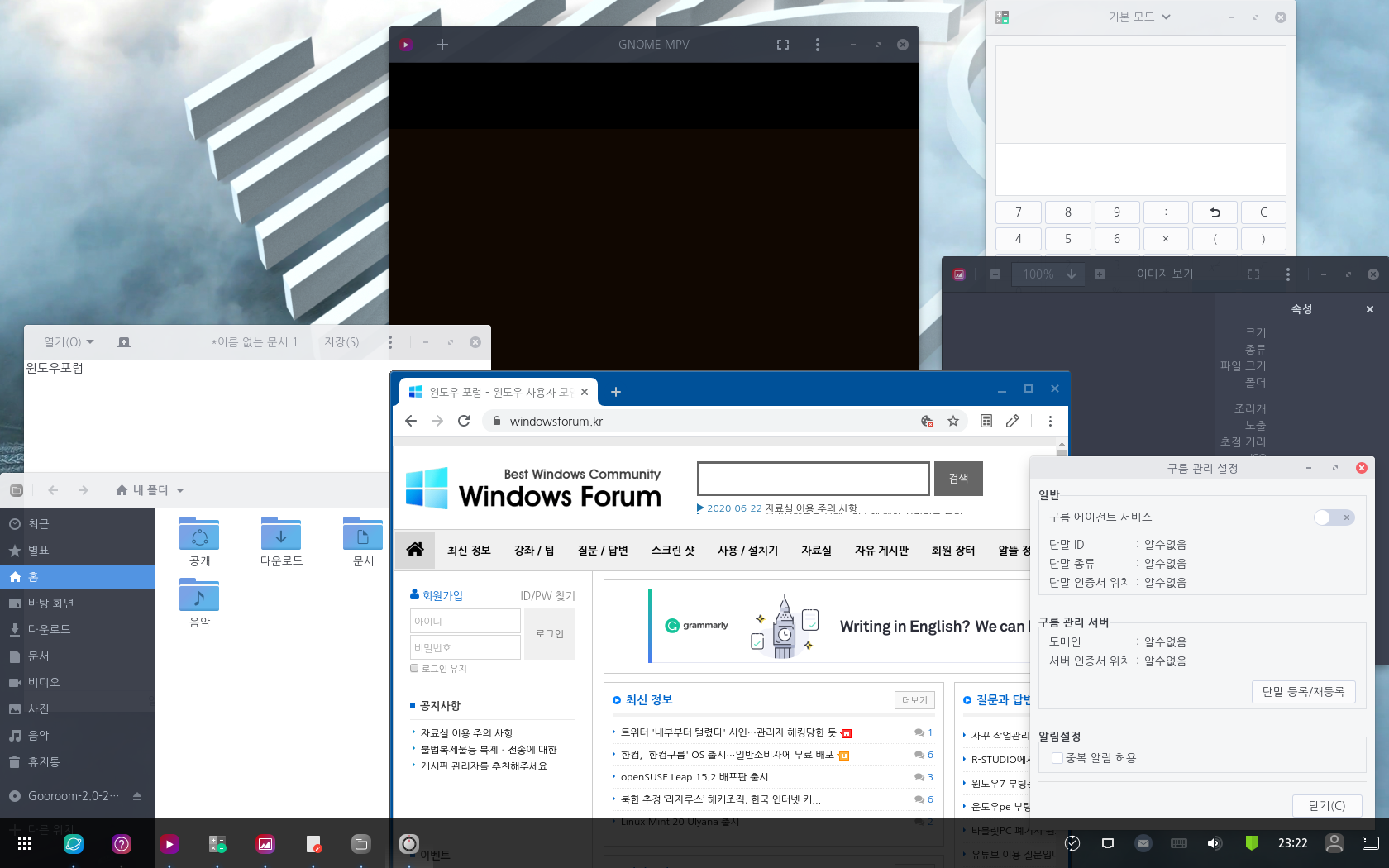1389x868 pixels.
Task: Click the home icon in Windows Forum nav
Action: tap(415, 550)
